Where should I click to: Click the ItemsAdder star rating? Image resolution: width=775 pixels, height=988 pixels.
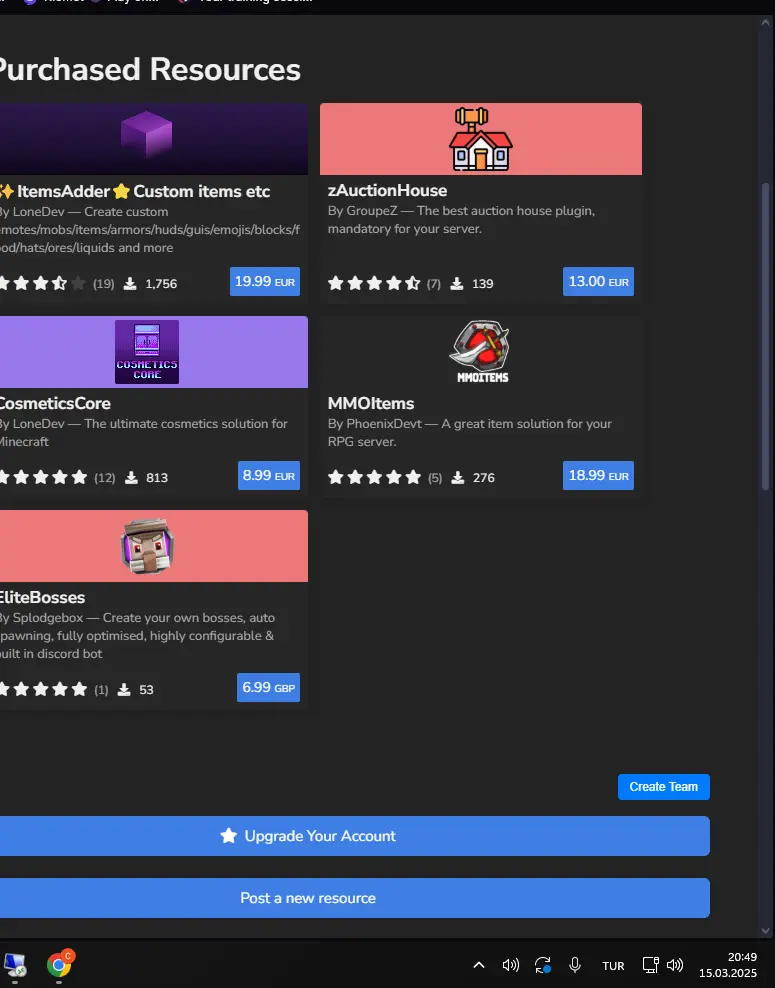coord(43,284)
